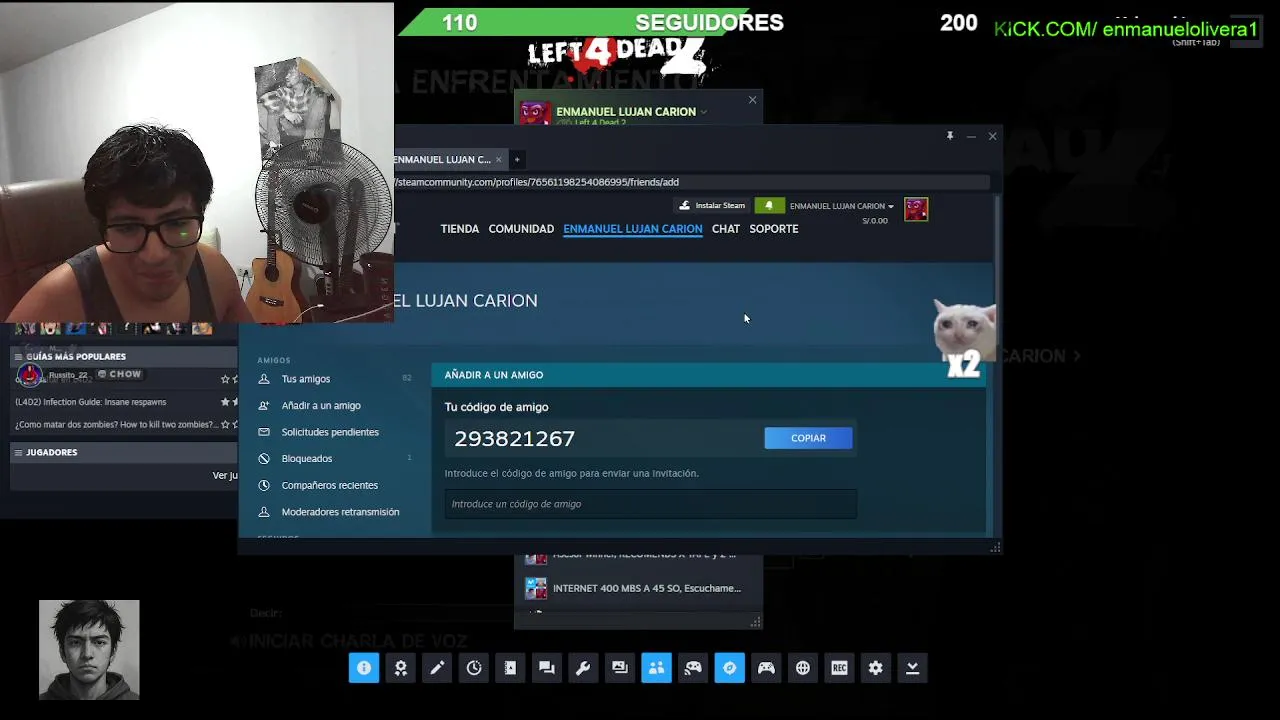Open friend entry INTERNET 400 MBS A 45 SO

pos(638,588)
